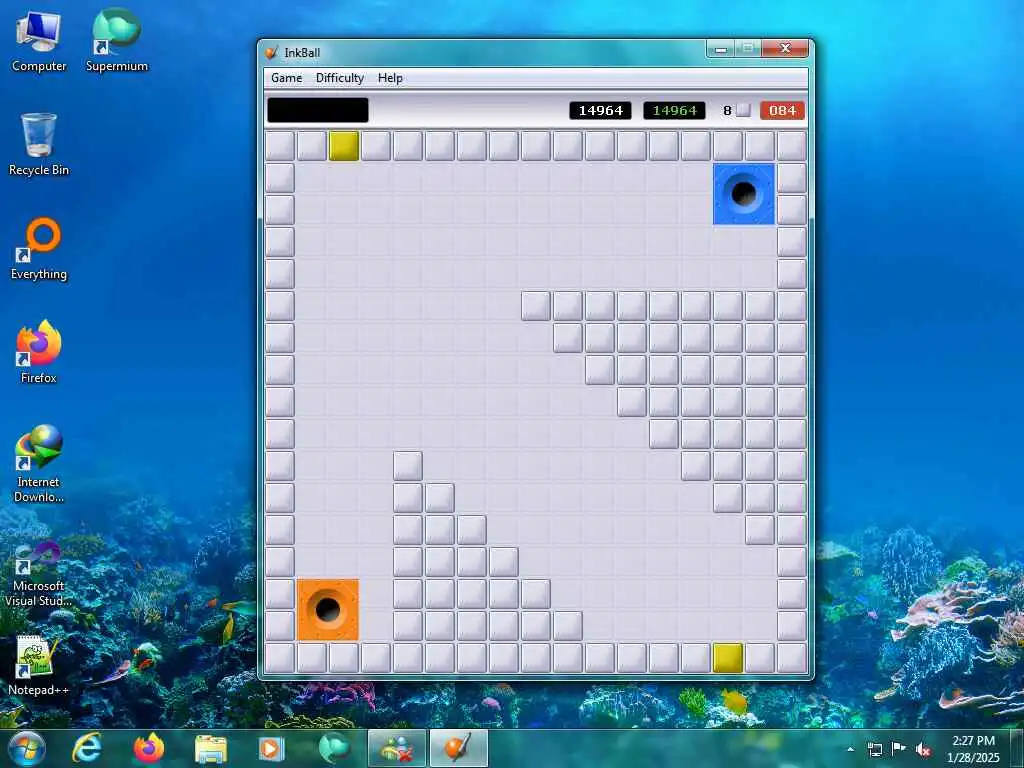1024x768 pixels.
Task: Open the Help menu
Action: 390,78
